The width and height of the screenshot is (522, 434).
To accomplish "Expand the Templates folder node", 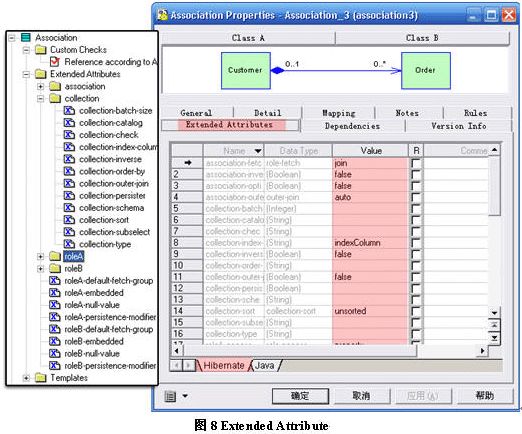I will point(26,378).
